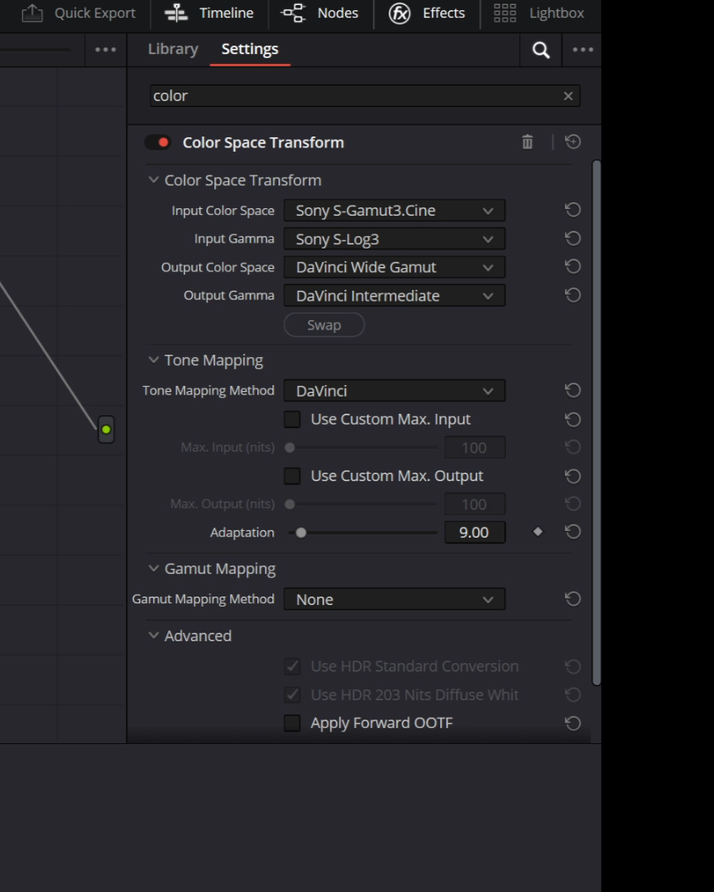714x892 pixels.
Task: Reset Output Gamma value
Action: 573,295
